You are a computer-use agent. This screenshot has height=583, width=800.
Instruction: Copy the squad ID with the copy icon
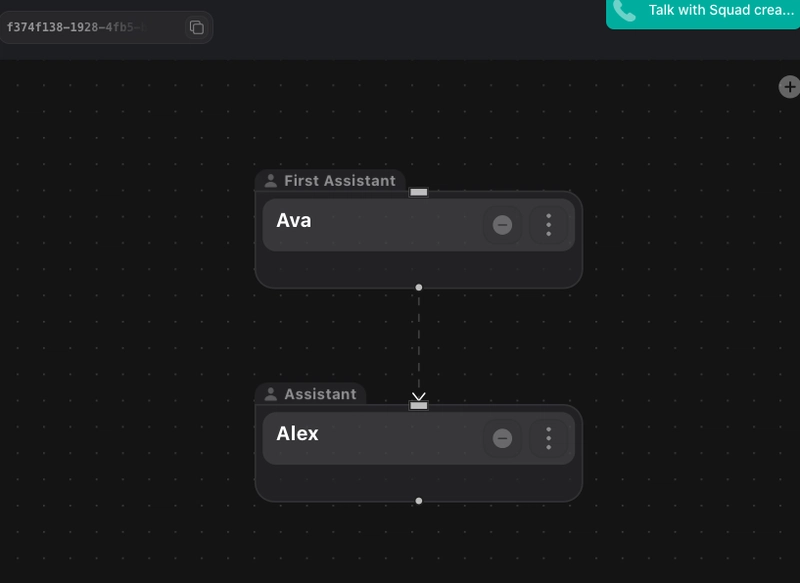196,27
